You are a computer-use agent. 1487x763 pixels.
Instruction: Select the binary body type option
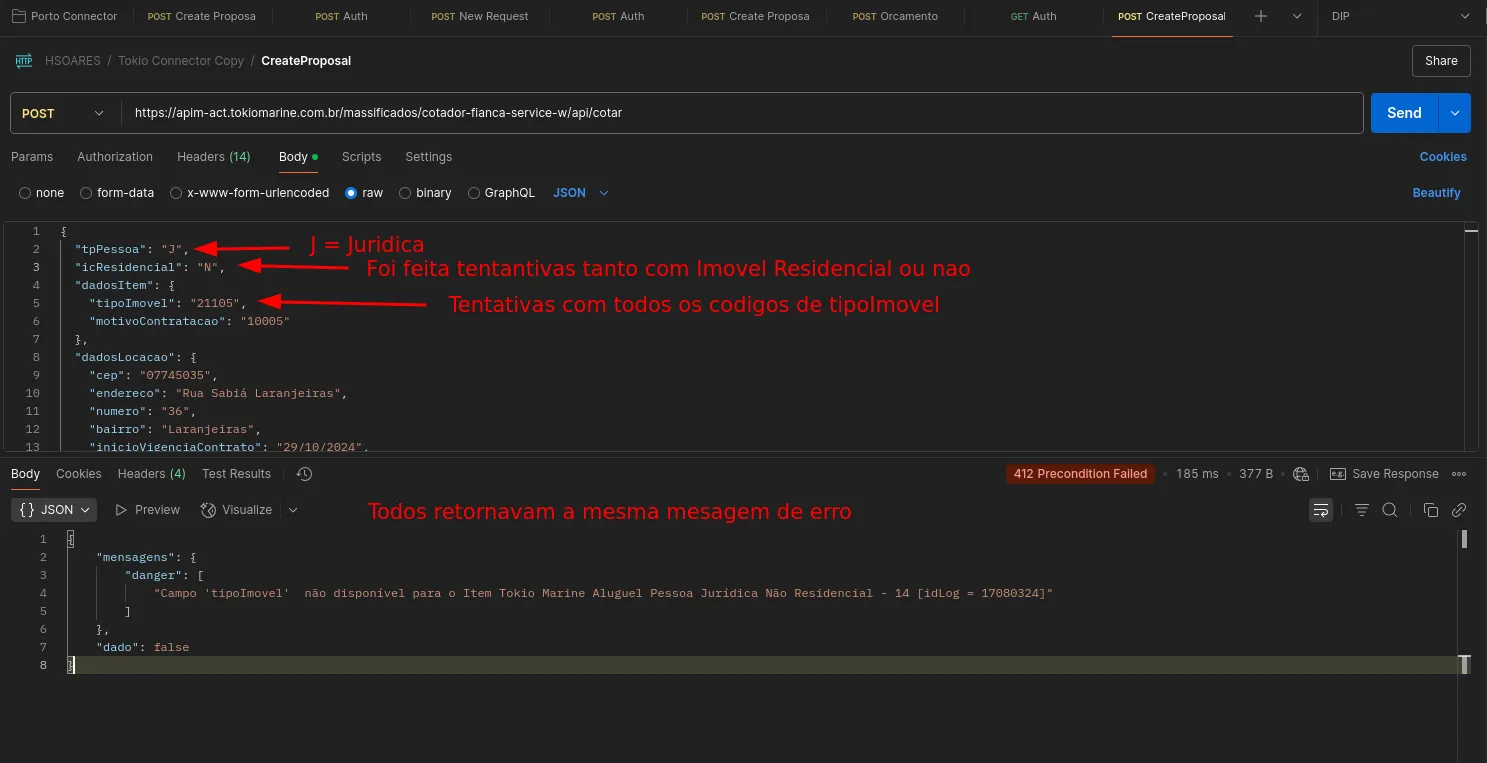point(405,193)
